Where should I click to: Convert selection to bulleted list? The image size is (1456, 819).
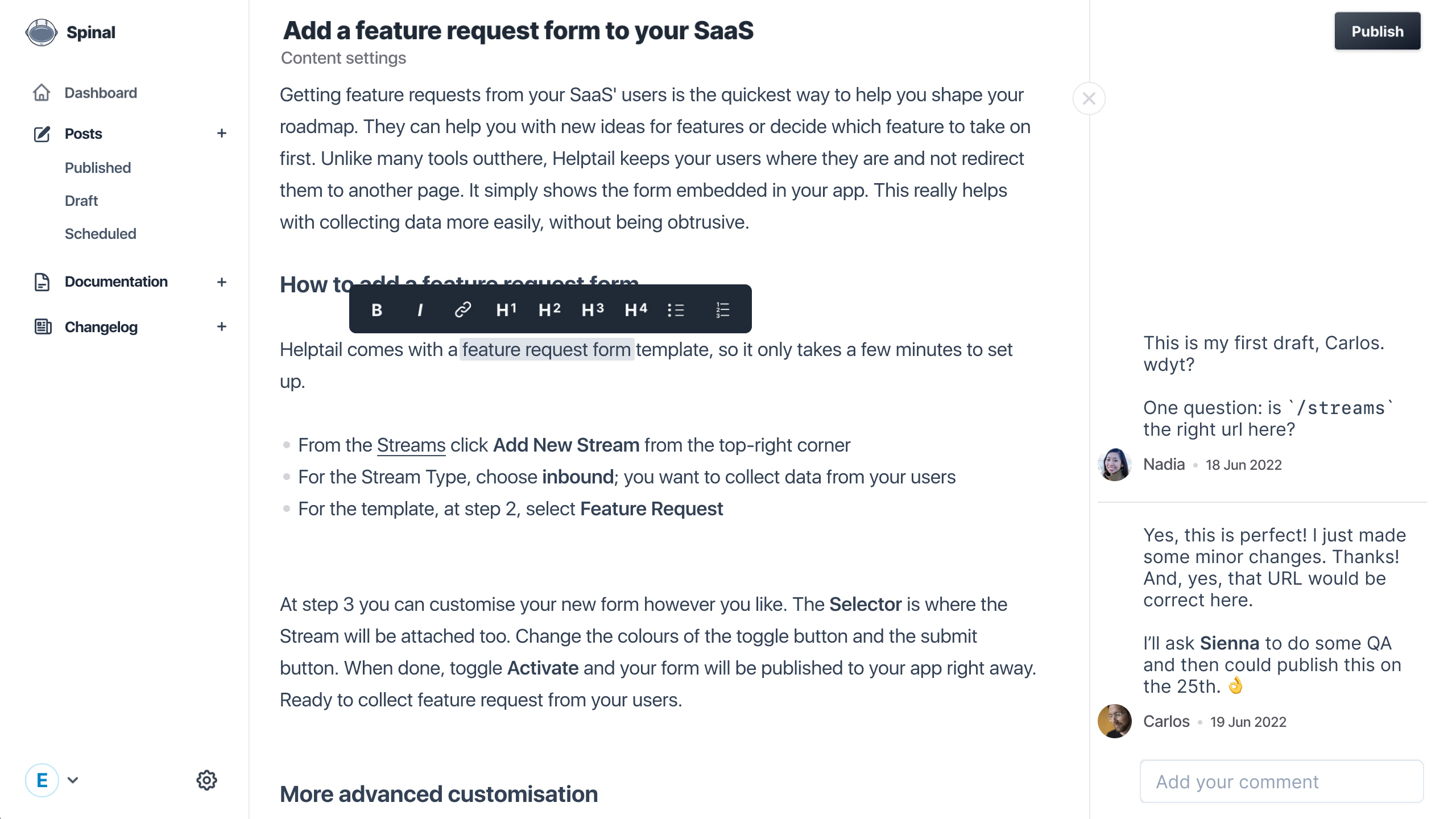pos(676,310)
